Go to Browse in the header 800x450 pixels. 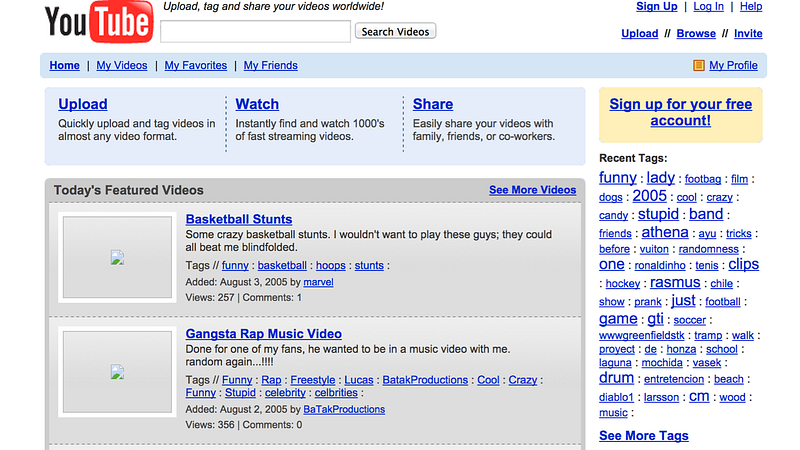coord(696,34)
